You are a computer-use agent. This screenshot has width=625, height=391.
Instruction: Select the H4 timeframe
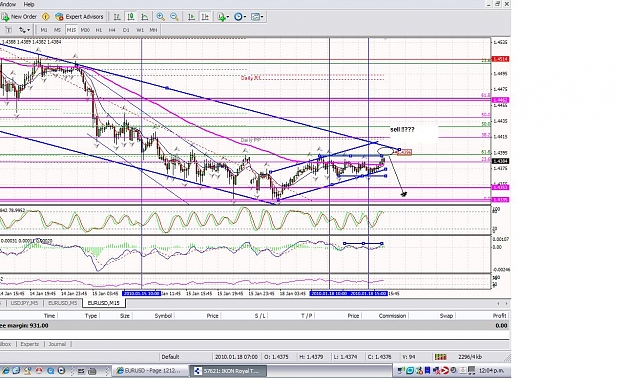tap(112, 30)
